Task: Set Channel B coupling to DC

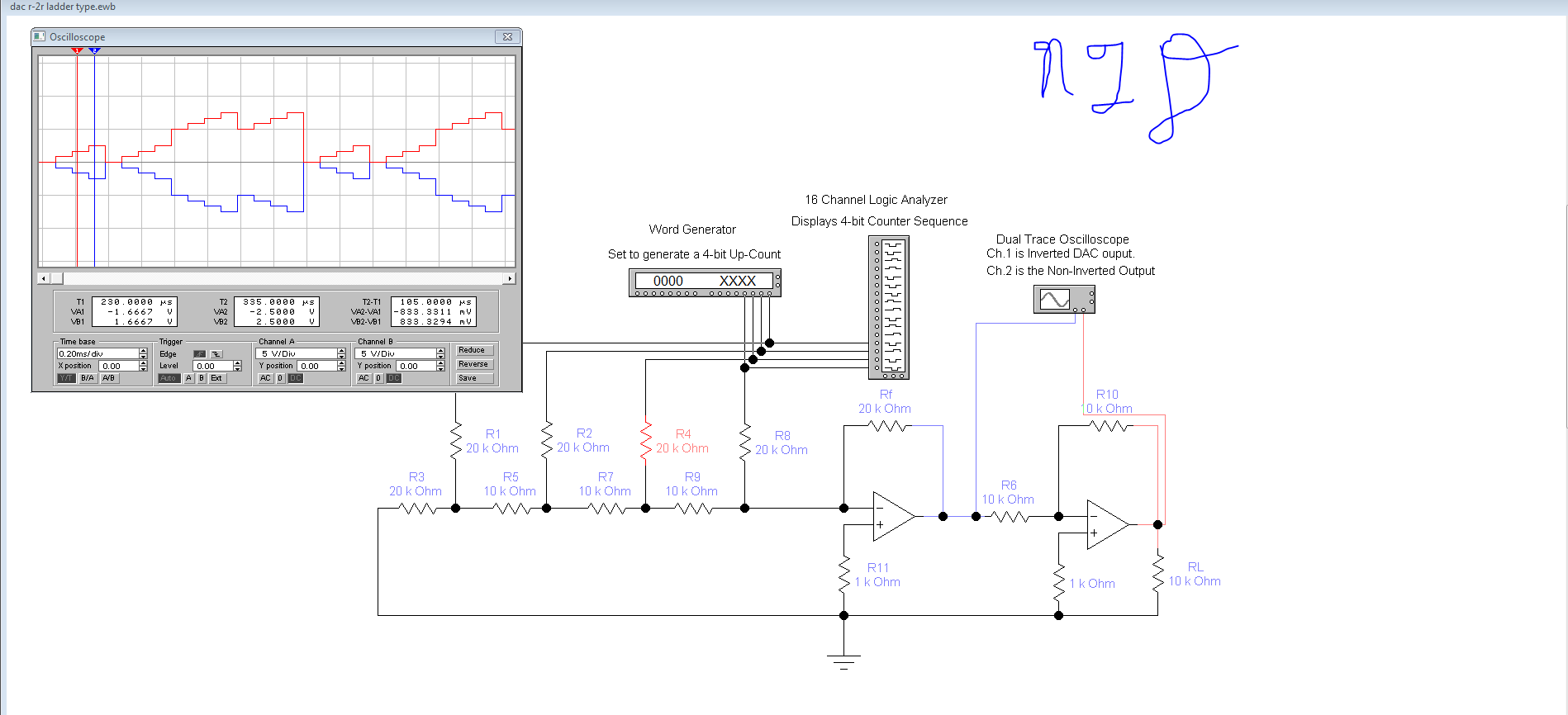Action: (393, 378)
